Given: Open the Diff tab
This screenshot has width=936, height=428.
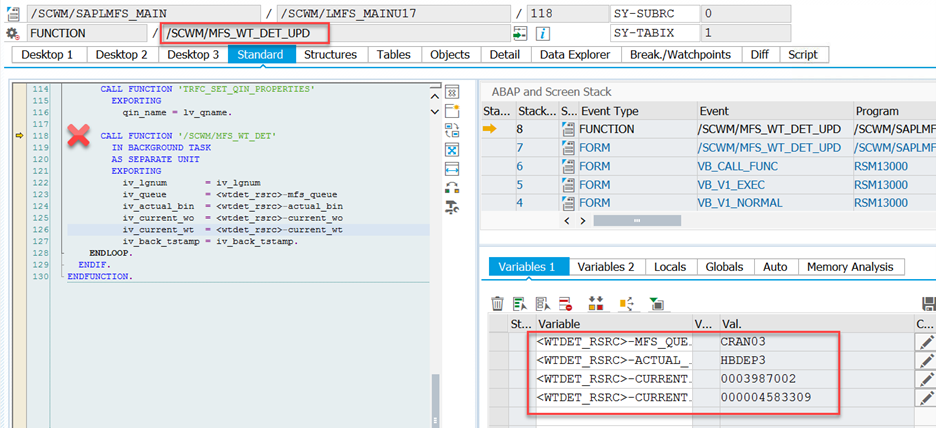Looking at the screenshot, I should [x=760, y=55].
